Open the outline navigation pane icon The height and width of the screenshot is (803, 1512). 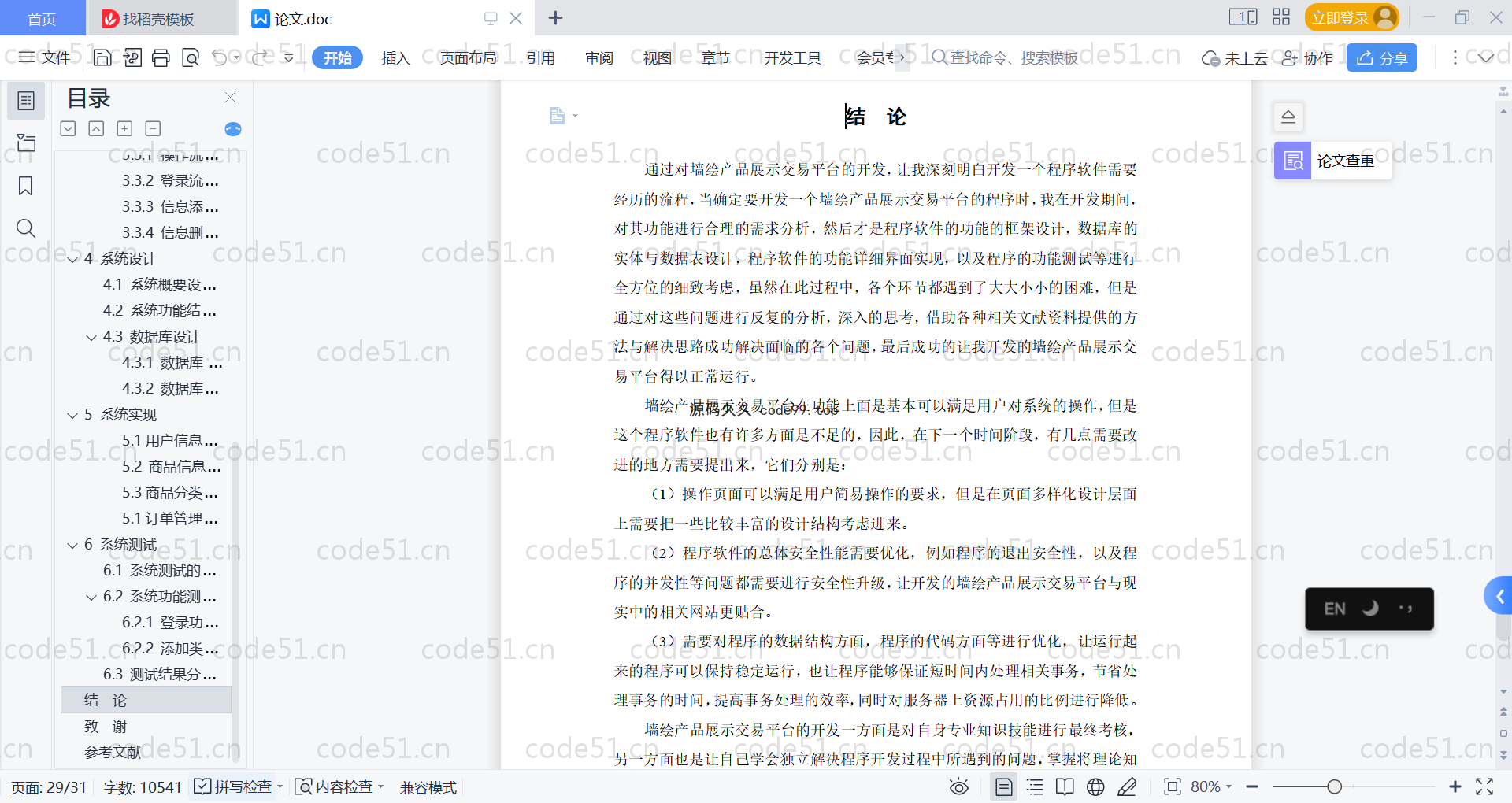tap(26, 101)
